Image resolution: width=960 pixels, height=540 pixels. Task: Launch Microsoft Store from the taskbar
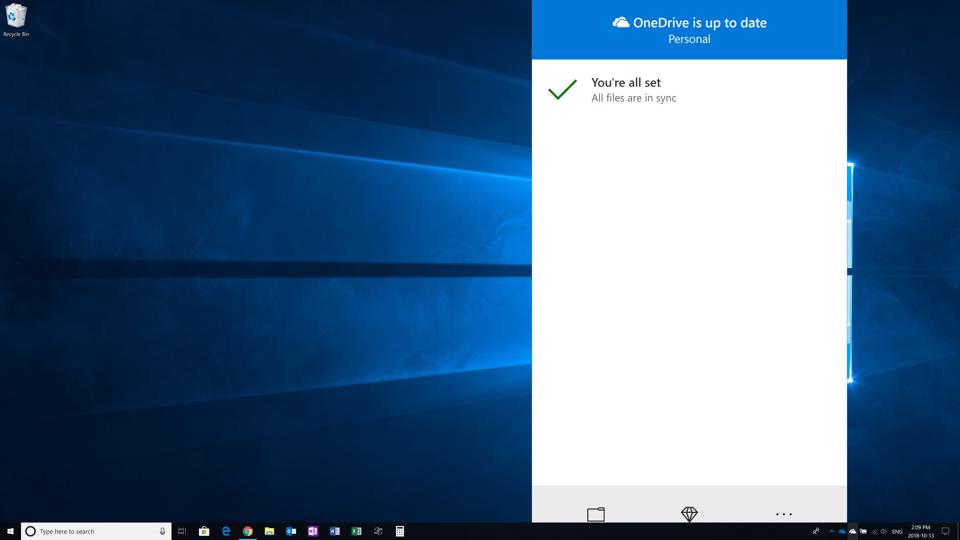204,531
